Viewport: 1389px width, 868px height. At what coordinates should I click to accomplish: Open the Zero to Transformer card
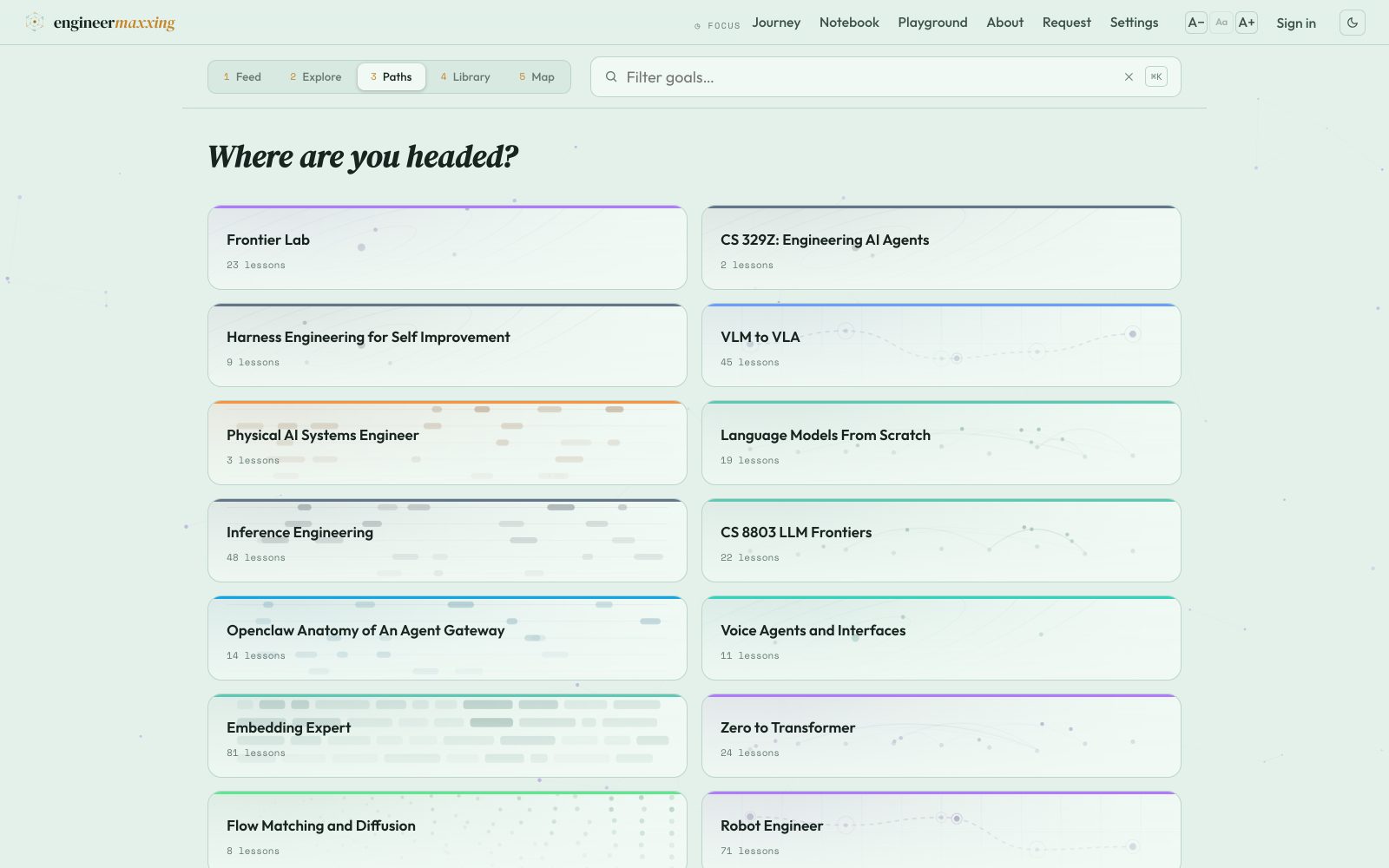(941, 735)
